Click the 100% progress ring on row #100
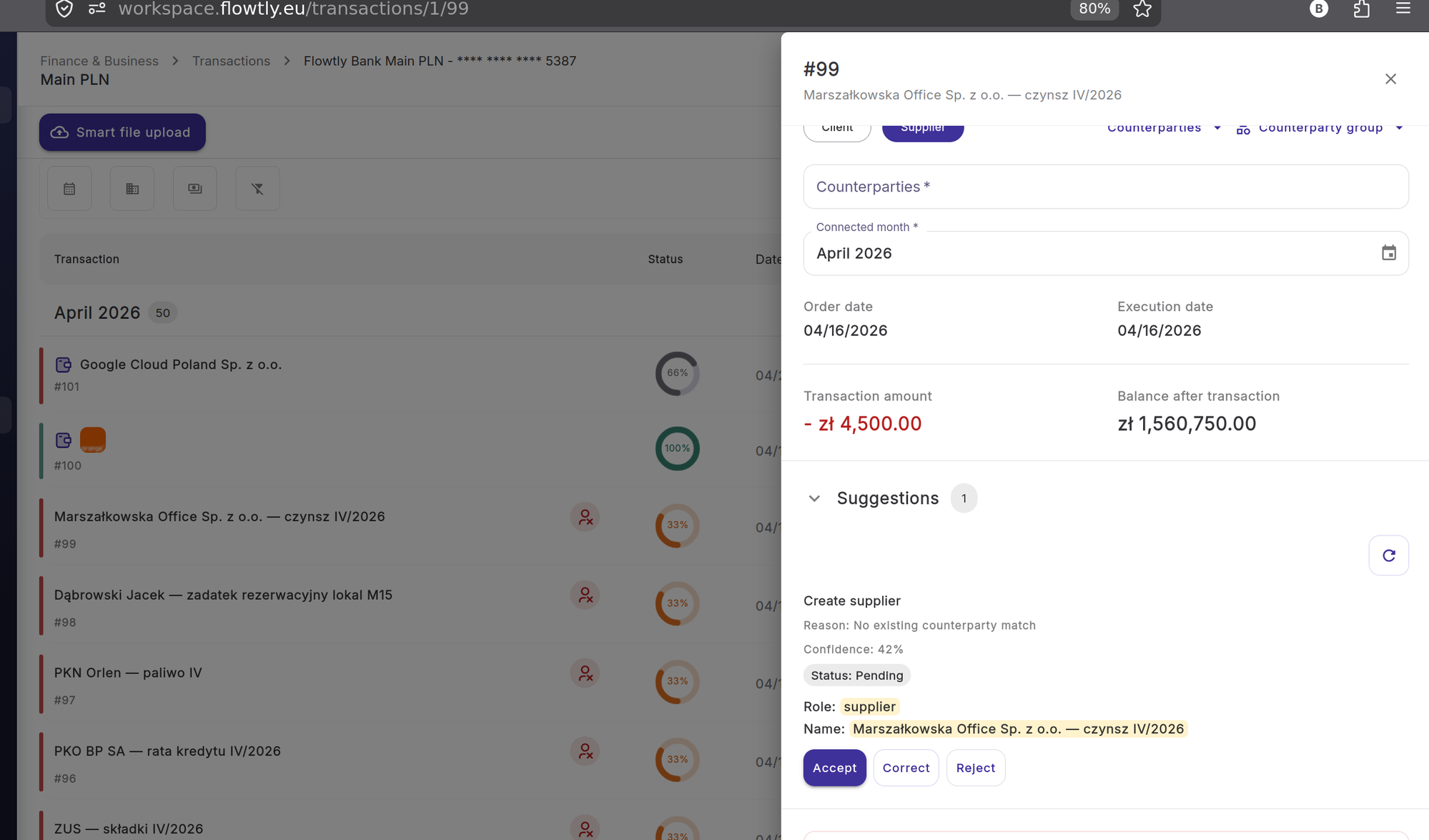1429x840 pixels. [x=677, y=449]
